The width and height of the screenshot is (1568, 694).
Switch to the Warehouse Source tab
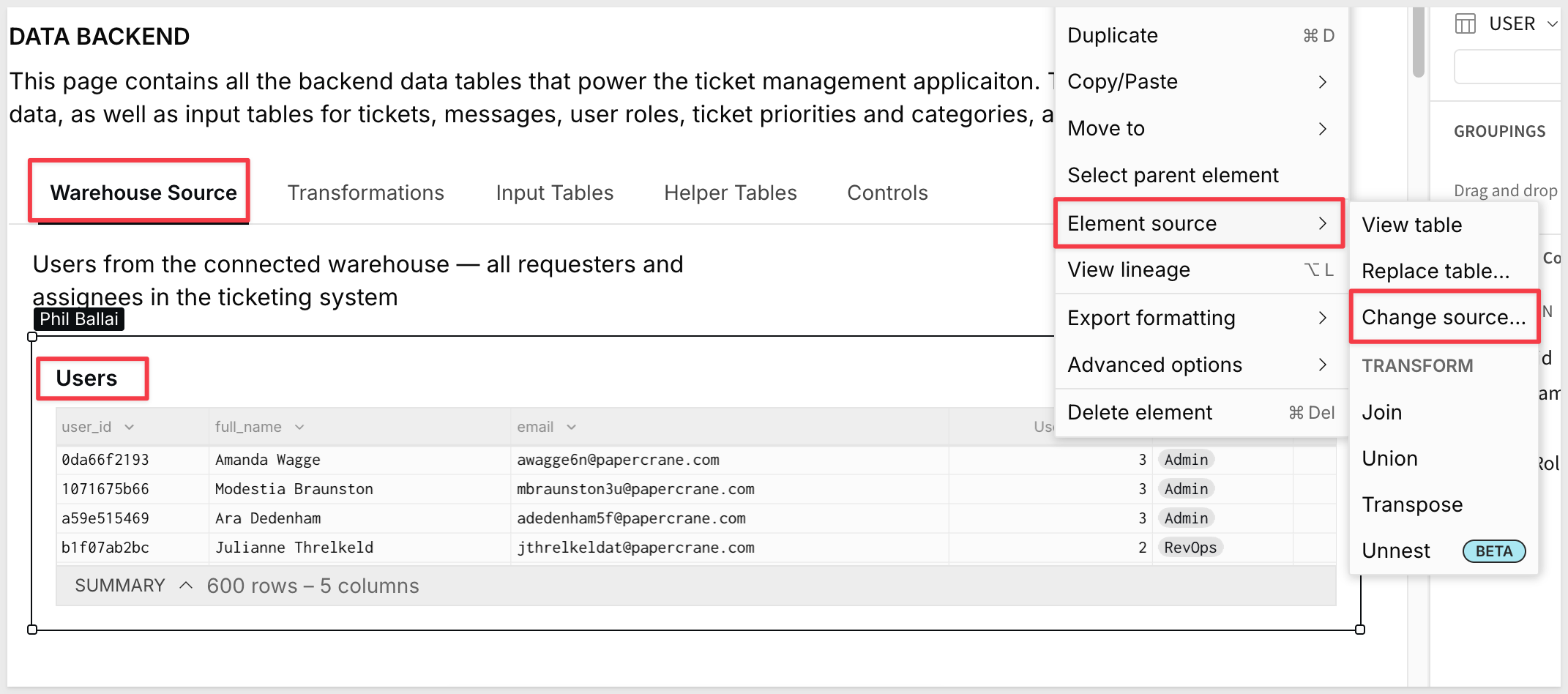tap(143, 193)
